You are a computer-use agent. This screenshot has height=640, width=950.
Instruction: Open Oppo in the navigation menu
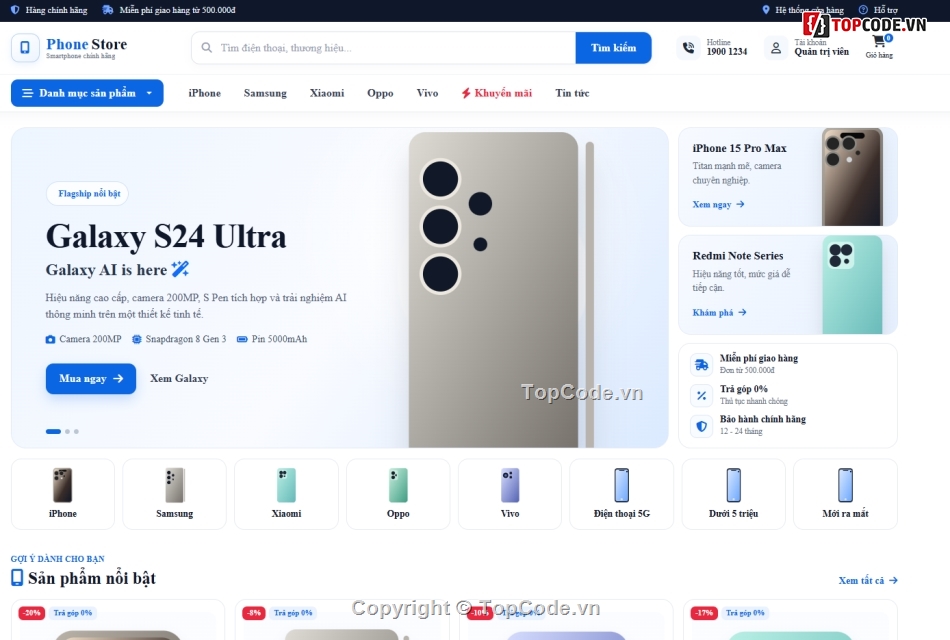[x=380, y=93]
